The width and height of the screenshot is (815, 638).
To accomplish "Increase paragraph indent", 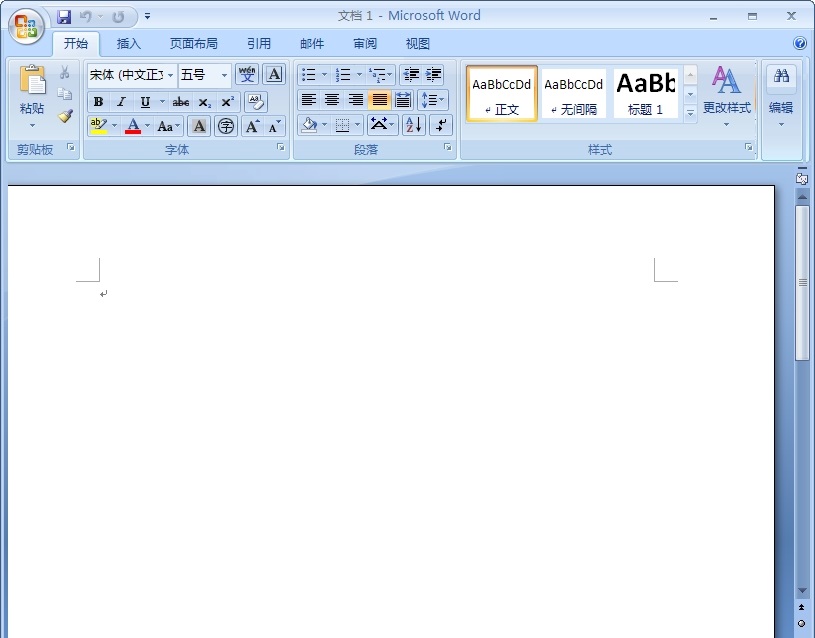I will 433,75.
